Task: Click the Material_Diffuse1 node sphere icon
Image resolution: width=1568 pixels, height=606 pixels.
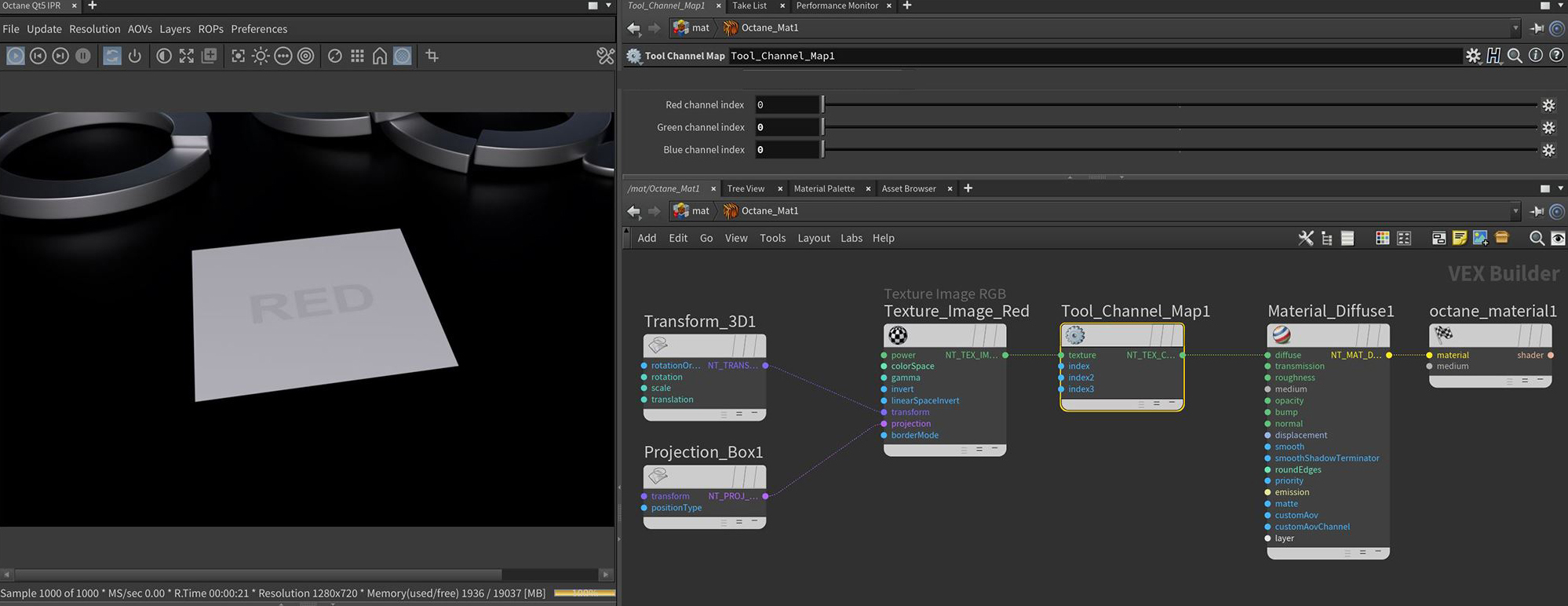Action: click(x=1281, y=336)
